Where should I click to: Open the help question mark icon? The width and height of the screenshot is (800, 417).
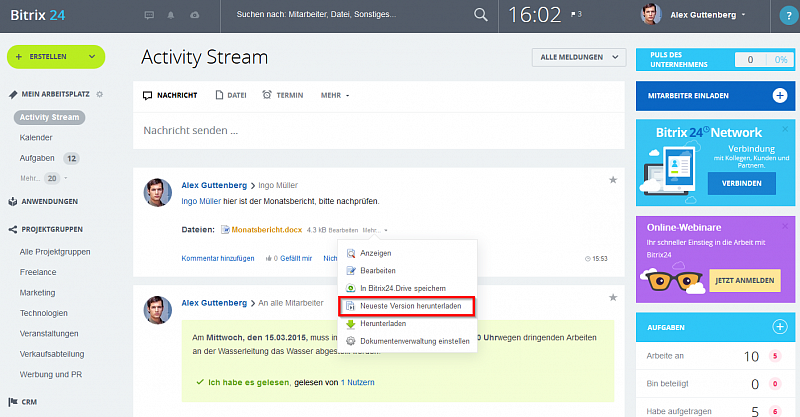pyautogui.click(x=789, y=16)
